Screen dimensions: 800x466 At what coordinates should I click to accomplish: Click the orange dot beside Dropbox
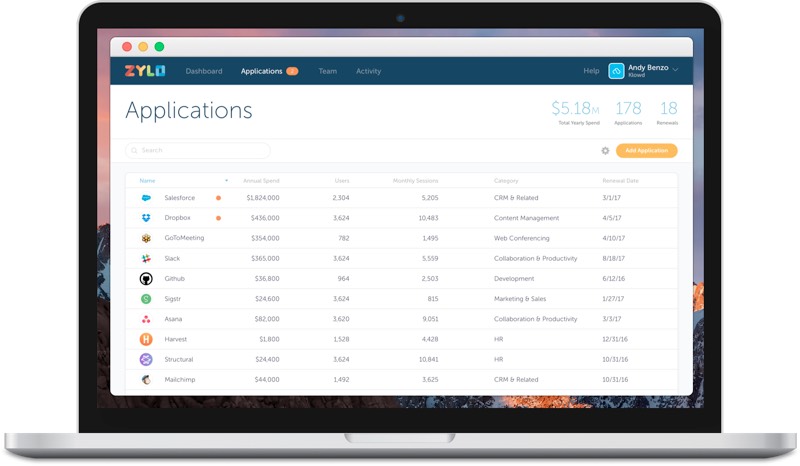pyautogui.click(x=218, y=218)
